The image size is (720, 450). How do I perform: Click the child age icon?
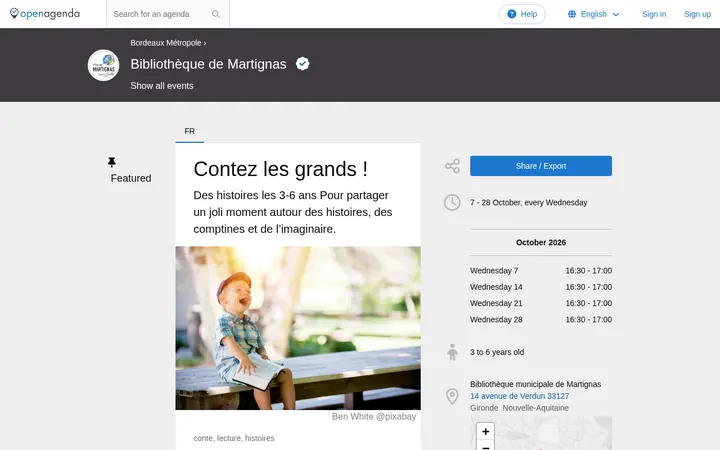click(452, 352)
